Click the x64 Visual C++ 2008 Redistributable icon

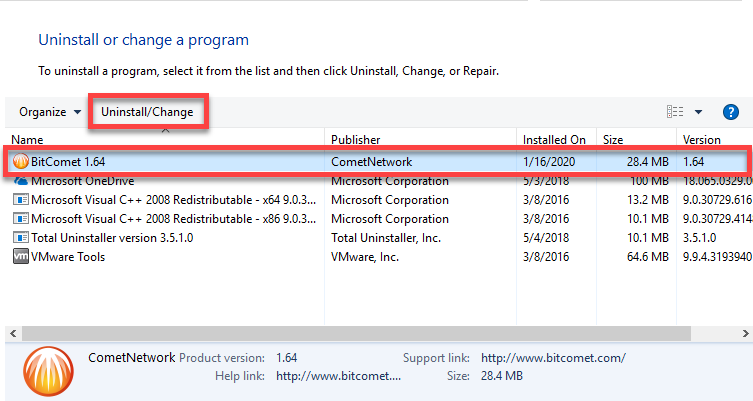pyautogui.click(x=21, y=200)
